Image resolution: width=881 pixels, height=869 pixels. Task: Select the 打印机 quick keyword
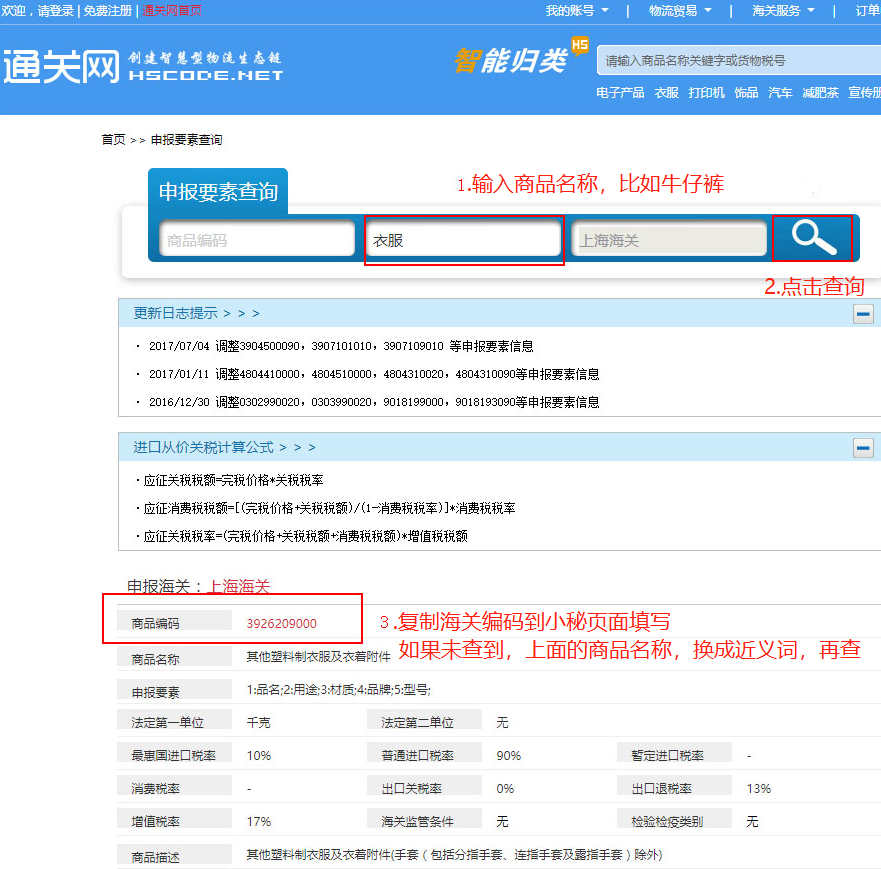(x=706, y=93)
